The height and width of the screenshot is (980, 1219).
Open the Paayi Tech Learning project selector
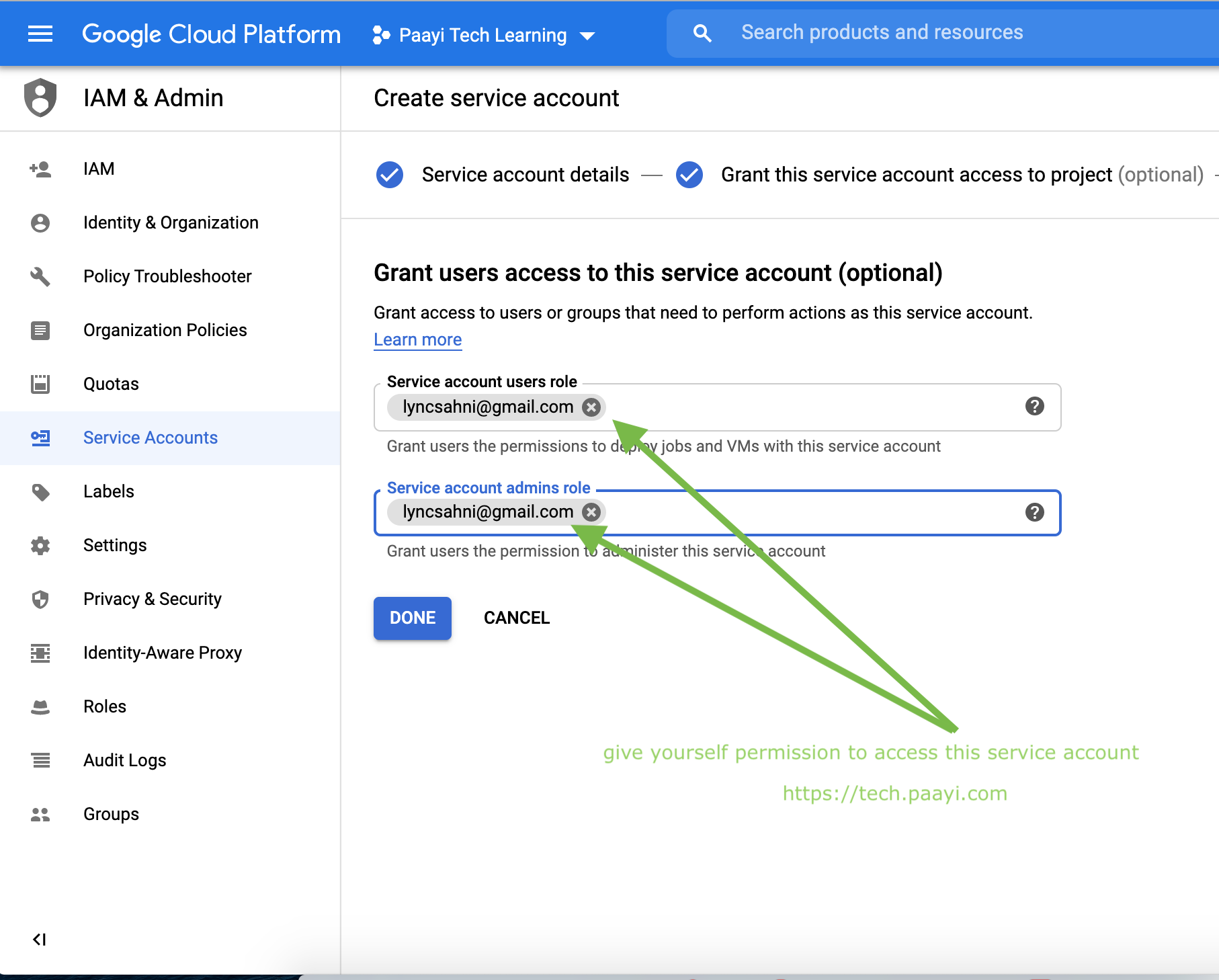pyautogui.click(x=484, y=35)
